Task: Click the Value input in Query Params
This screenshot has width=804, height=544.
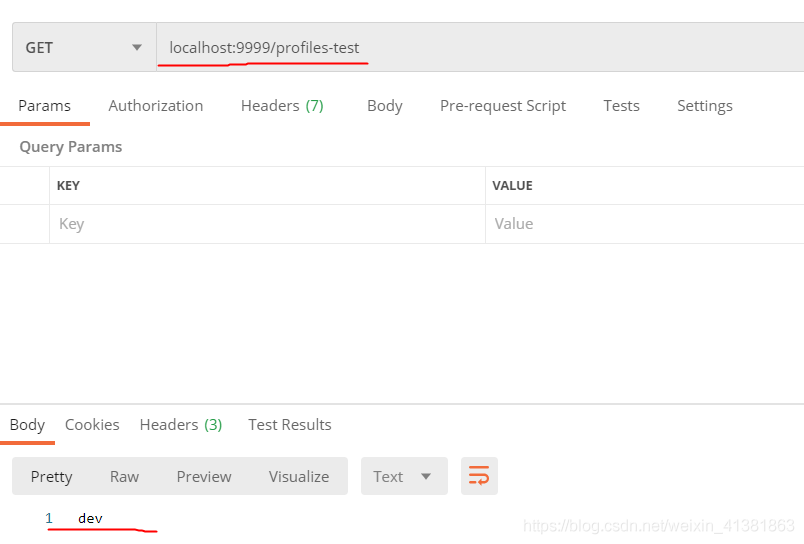Action: pyautogui.click(x=645, y=224)
